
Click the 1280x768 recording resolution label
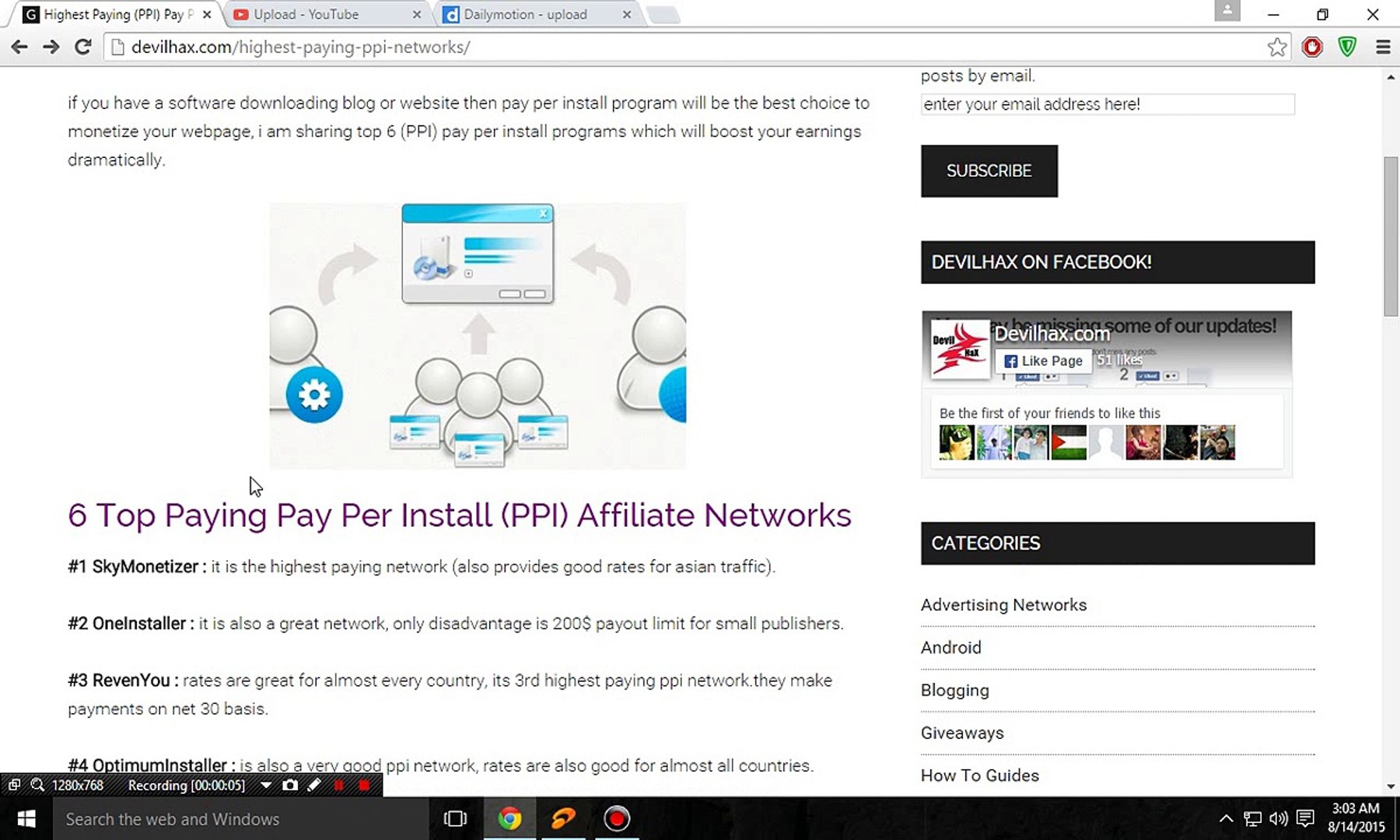[x=78, y=786]
